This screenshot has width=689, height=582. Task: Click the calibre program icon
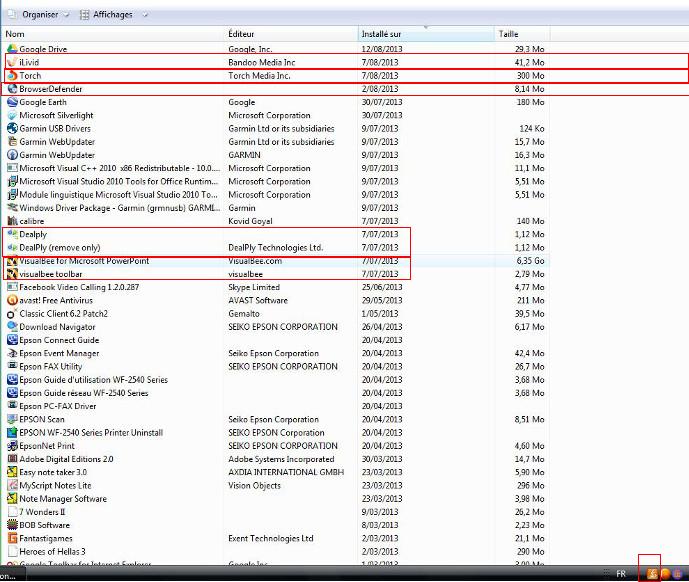[x=12, y=221]
